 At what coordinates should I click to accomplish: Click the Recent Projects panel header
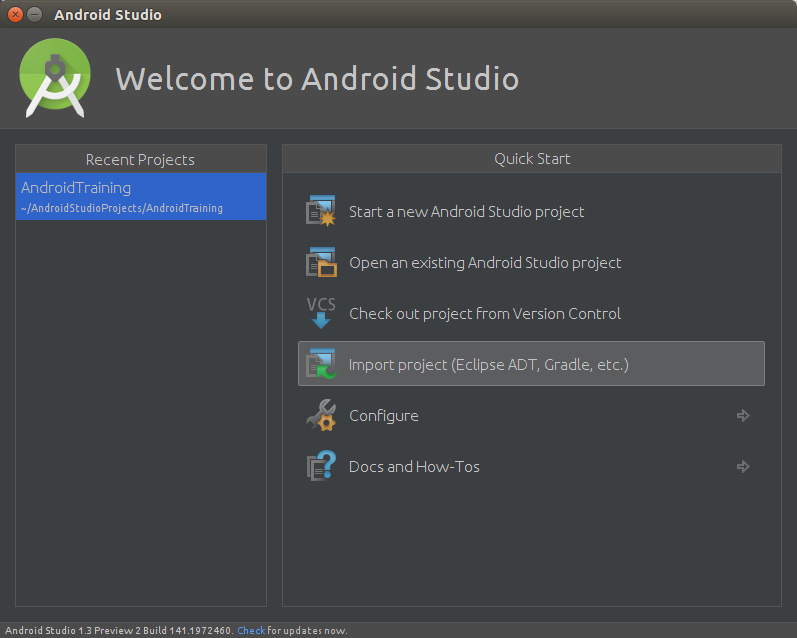click(x=141, y=159)
